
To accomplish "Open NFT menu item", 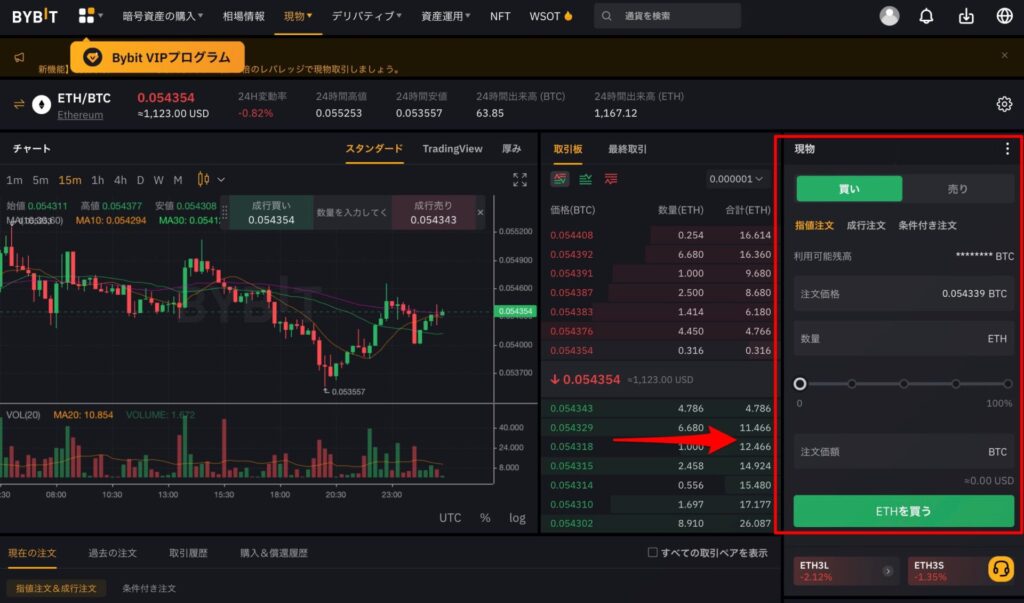I will (x=500, y=16).
